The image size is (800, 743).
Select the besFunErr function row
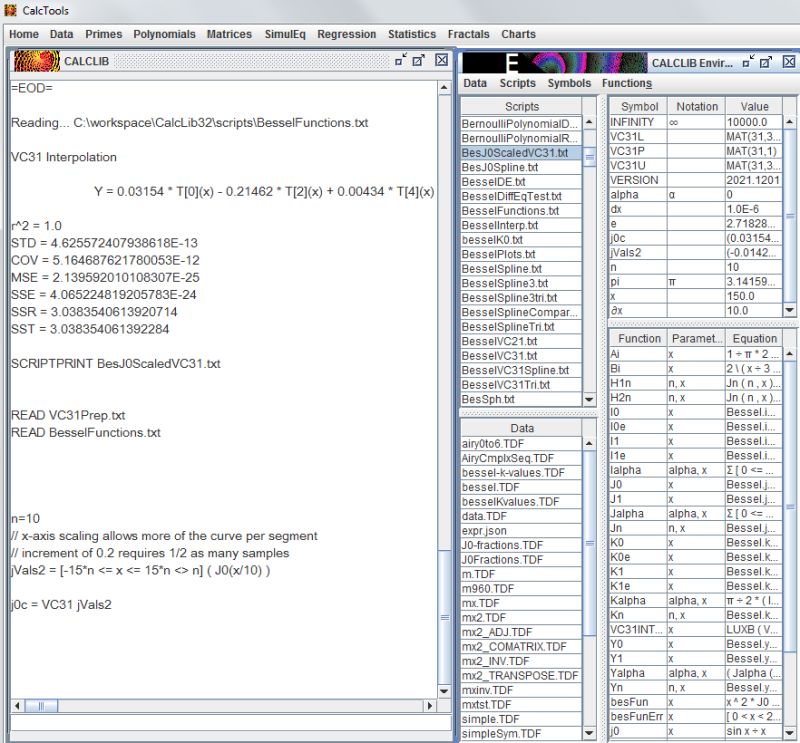point(695,716)
